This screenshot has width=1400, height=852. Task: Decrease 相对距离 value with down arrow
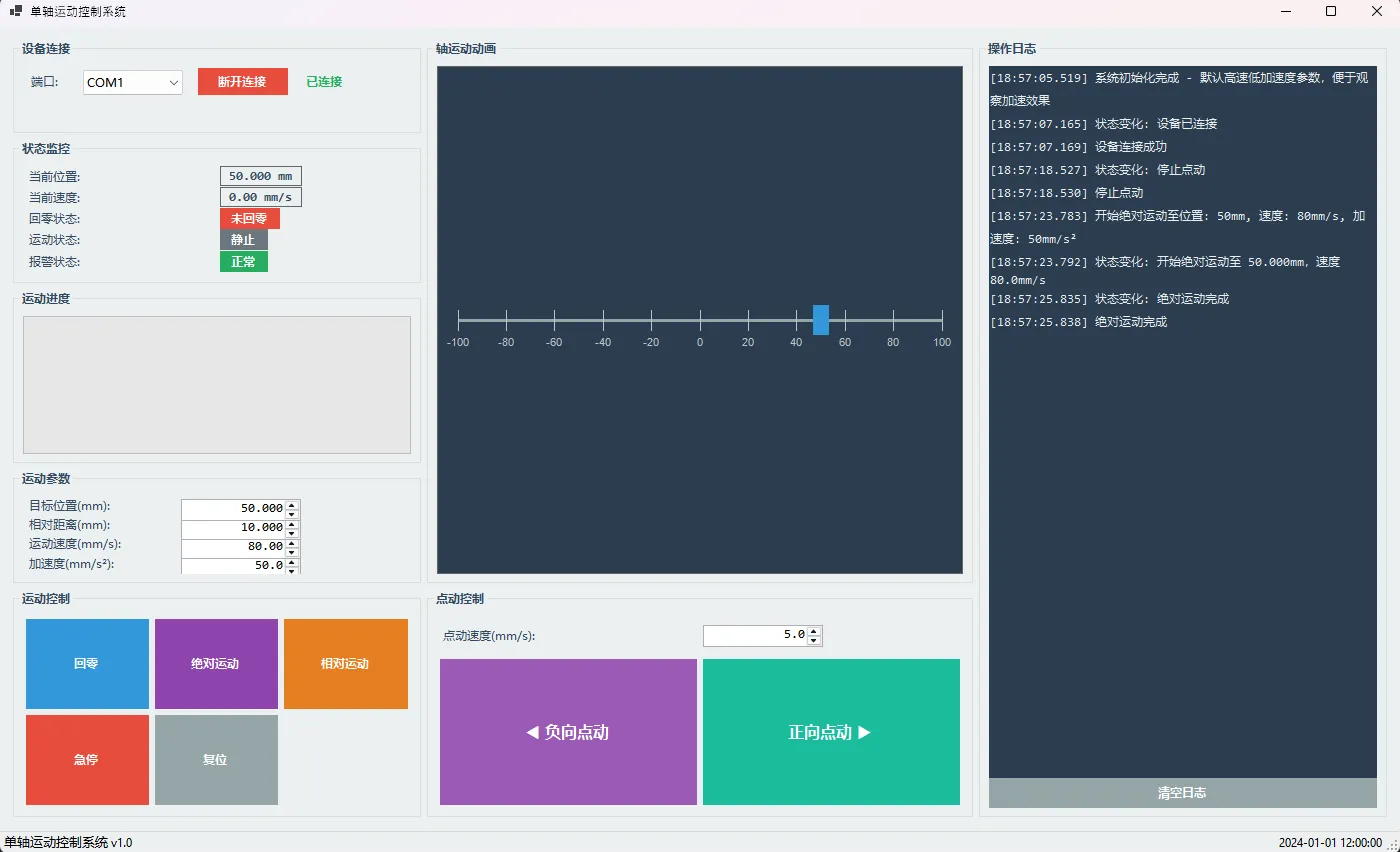(x=292, y=532)
